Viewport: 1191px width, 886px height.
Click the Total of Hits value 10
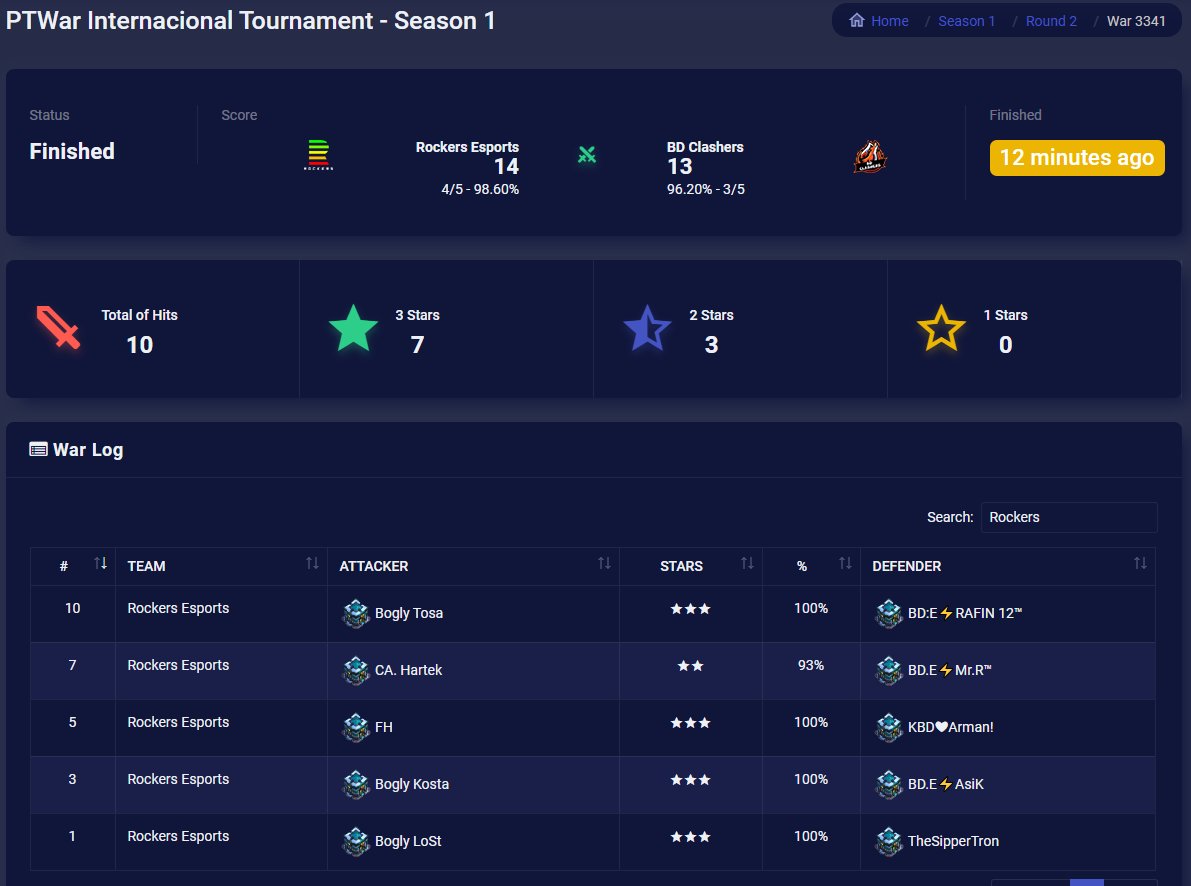[140, 345]
